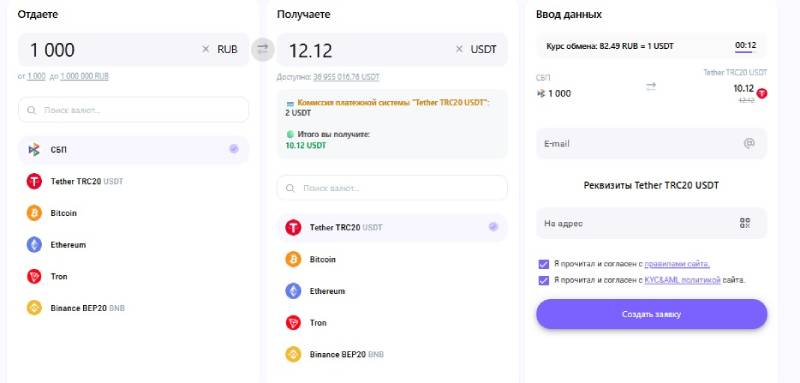800x383 pixels.
Task: Open QR scanner in address field
Action: pyautogui.click(x=745, y=223)
